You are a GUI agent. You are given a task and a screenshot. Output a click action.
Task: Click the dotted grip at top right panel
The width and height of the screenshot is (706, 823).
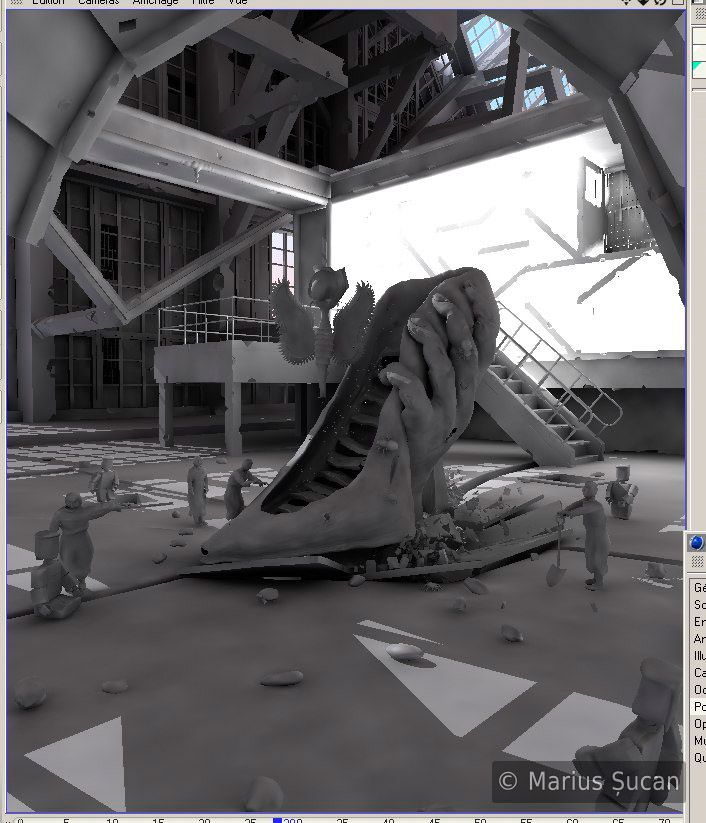(698, 14)
